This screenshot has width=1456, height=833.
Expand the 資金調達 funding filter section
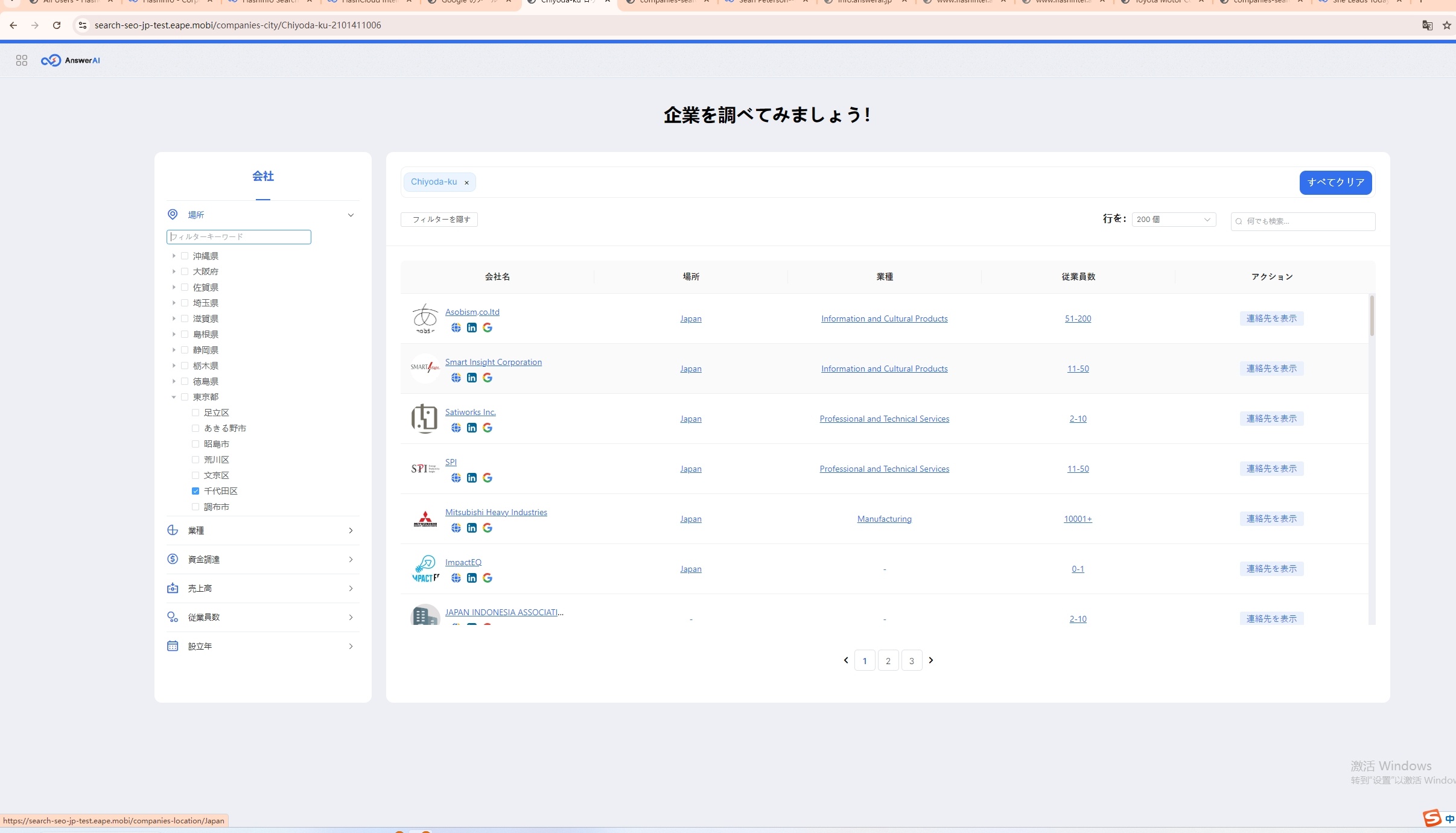click(x=263, y=560)
